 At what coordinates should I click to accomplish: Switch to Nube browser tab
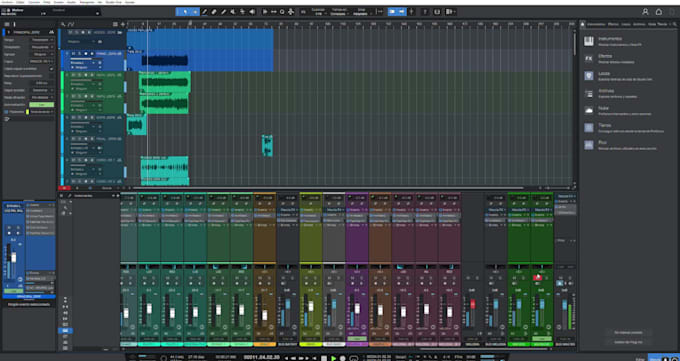click(x=652, y=24)
